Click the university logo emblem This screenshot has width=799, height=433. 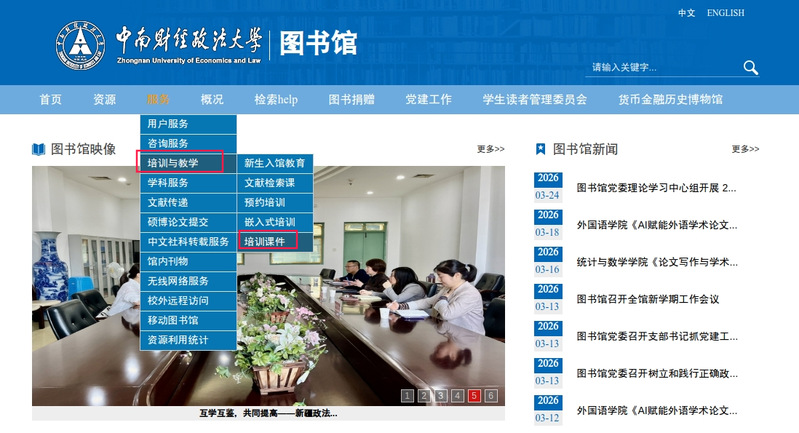78,42
